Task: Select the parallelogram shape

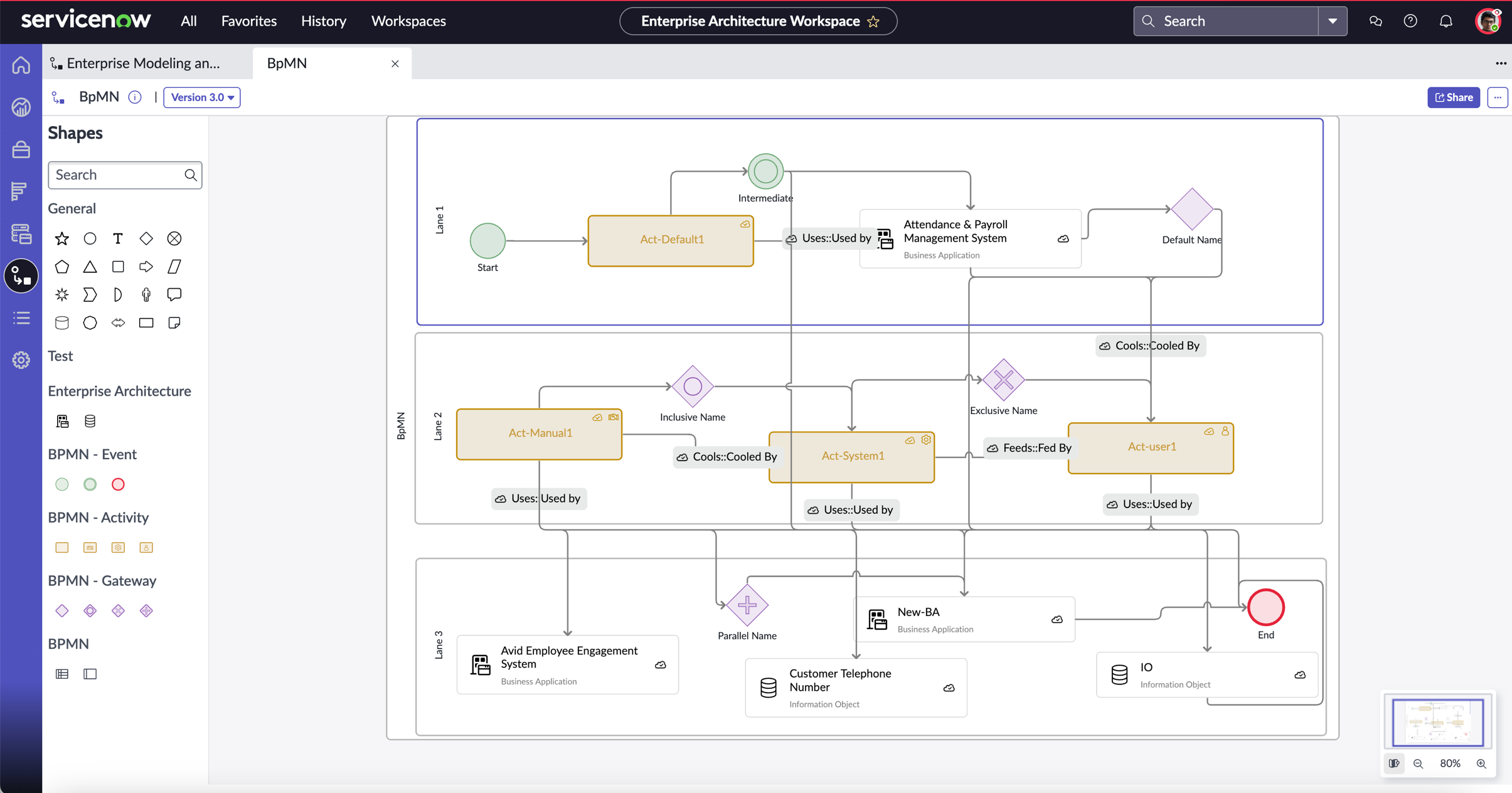Action: tap(174, 267)
